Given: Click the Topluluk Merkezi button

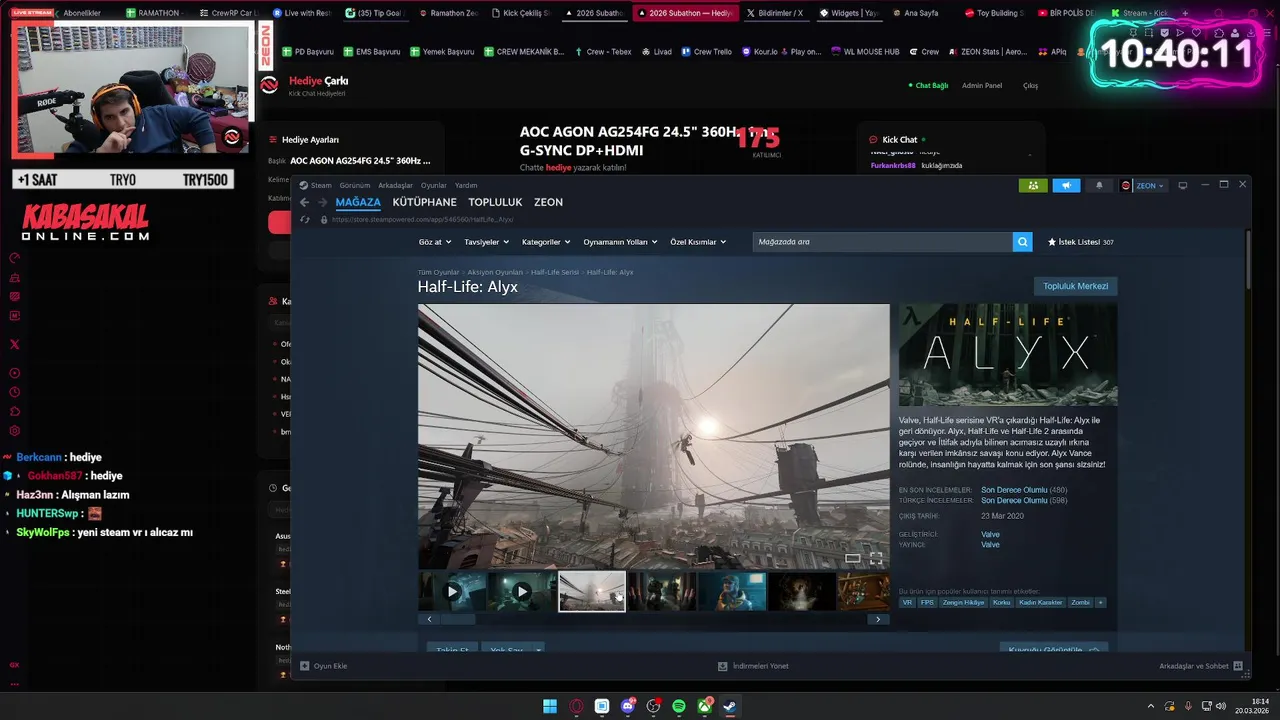Looking at the screenshot, I should pos(1075,286).
